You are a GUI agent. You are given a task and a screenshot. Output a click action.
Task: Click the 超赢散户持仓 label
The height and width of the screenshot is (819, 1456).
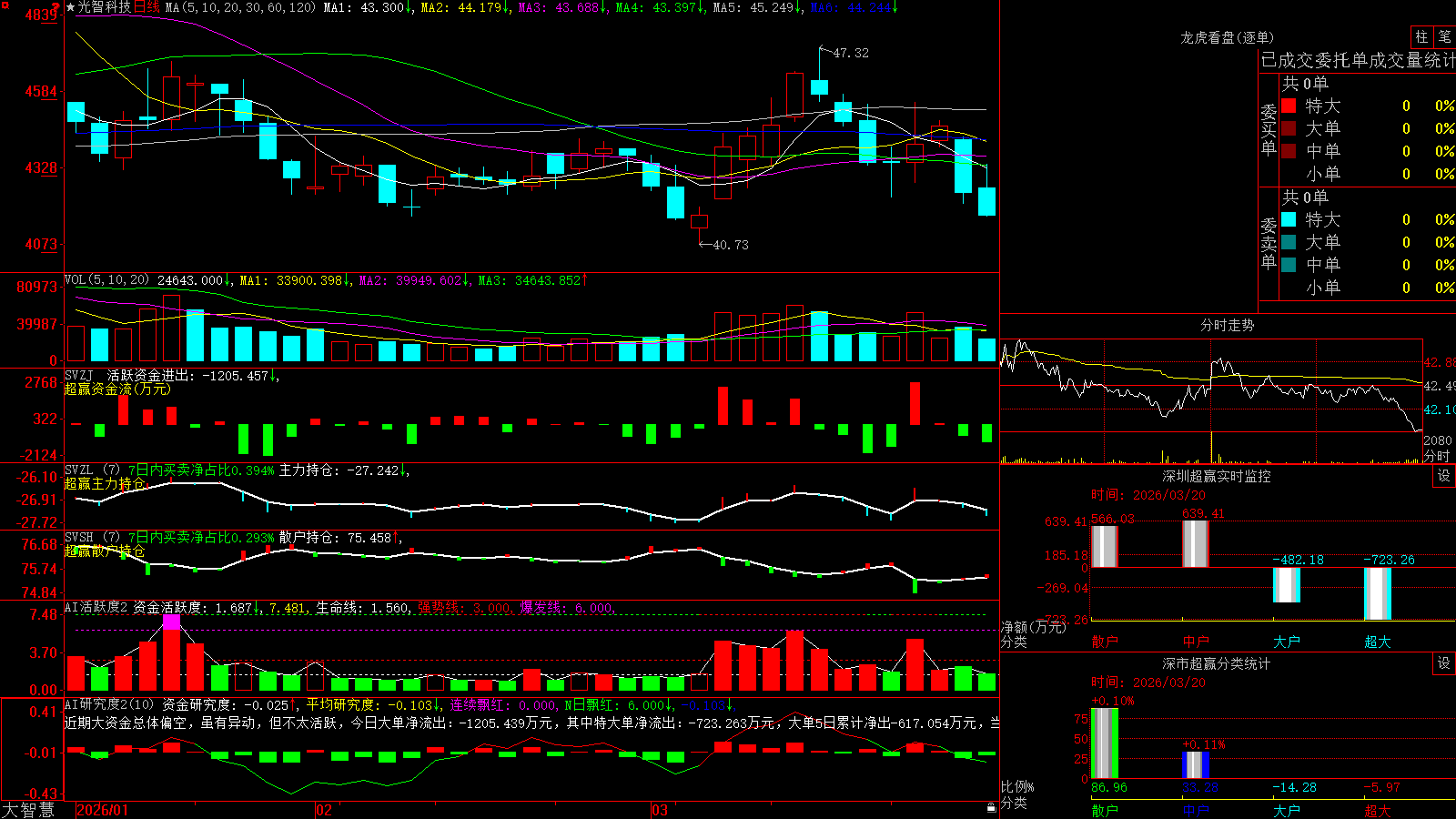105,551
